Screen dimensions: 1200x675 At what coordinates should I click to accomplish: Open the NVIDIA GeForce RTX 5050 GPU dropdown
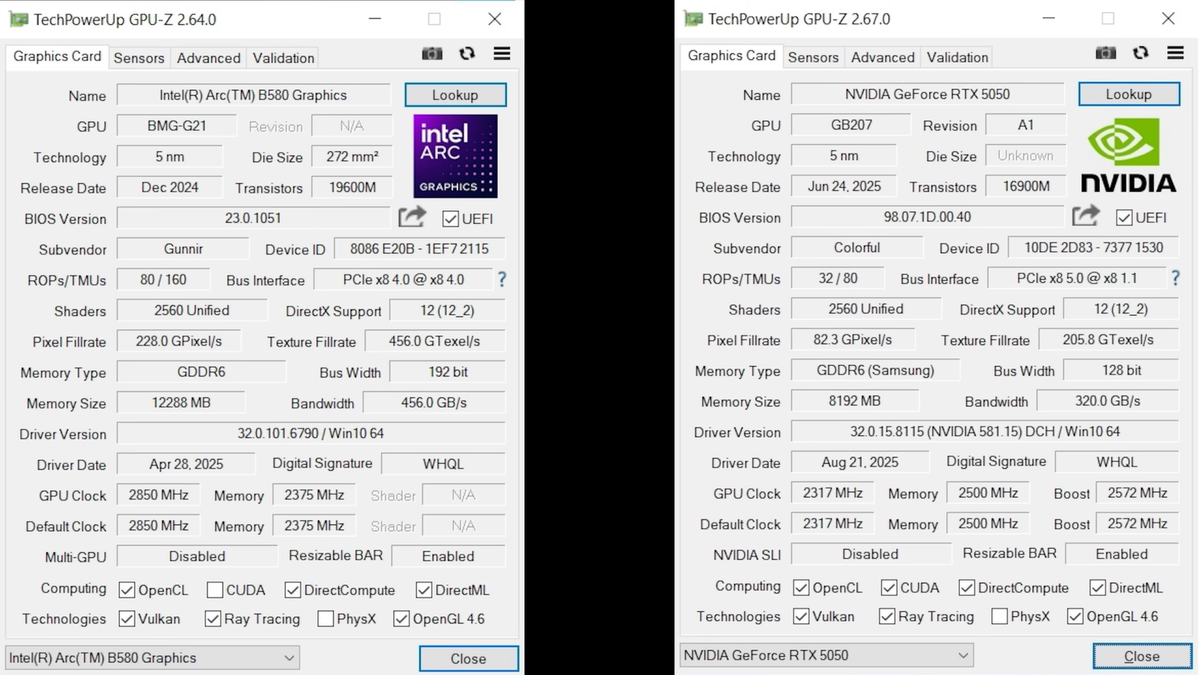click(826, 656)
